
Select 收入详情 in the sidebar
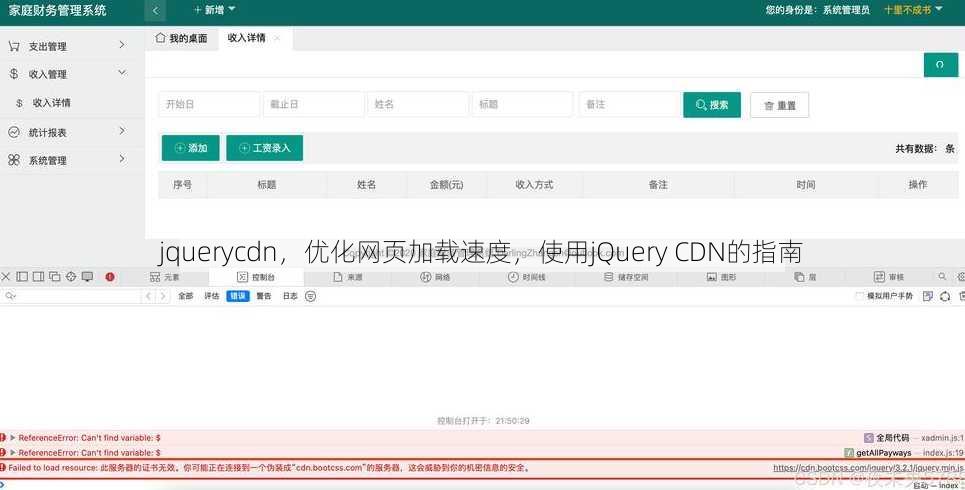coord(51,103)
